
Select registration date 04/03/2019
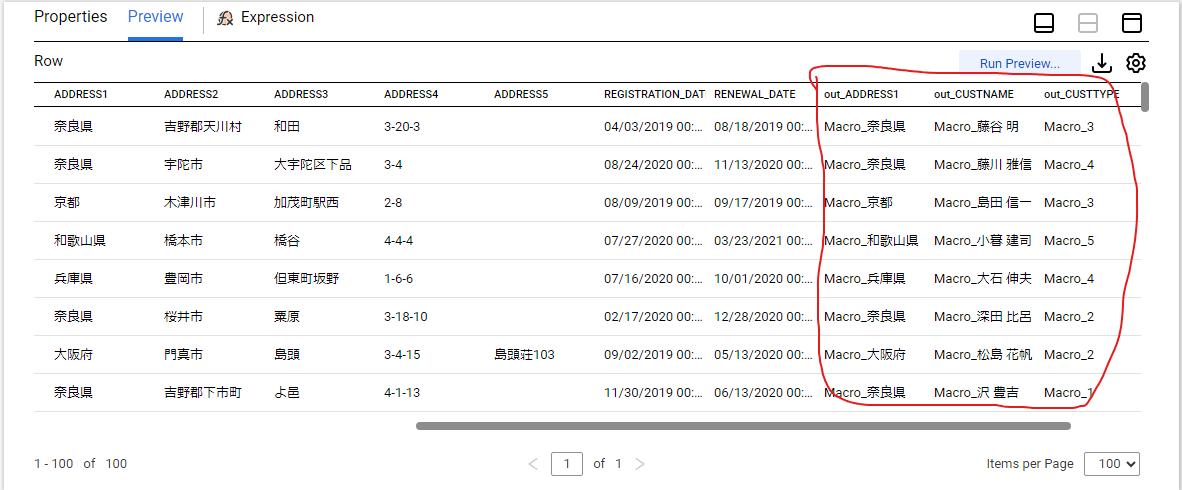click(654, 127)
